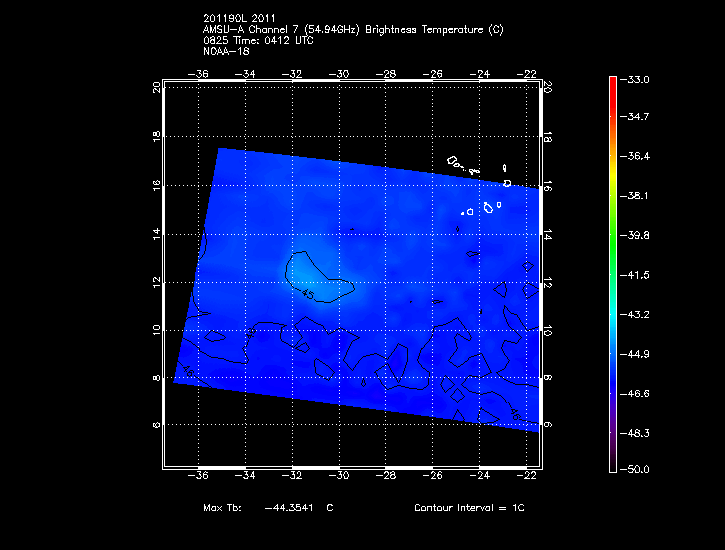Click the -38.1 colorbar tick label
725x550 pixels.
(636, 196)
